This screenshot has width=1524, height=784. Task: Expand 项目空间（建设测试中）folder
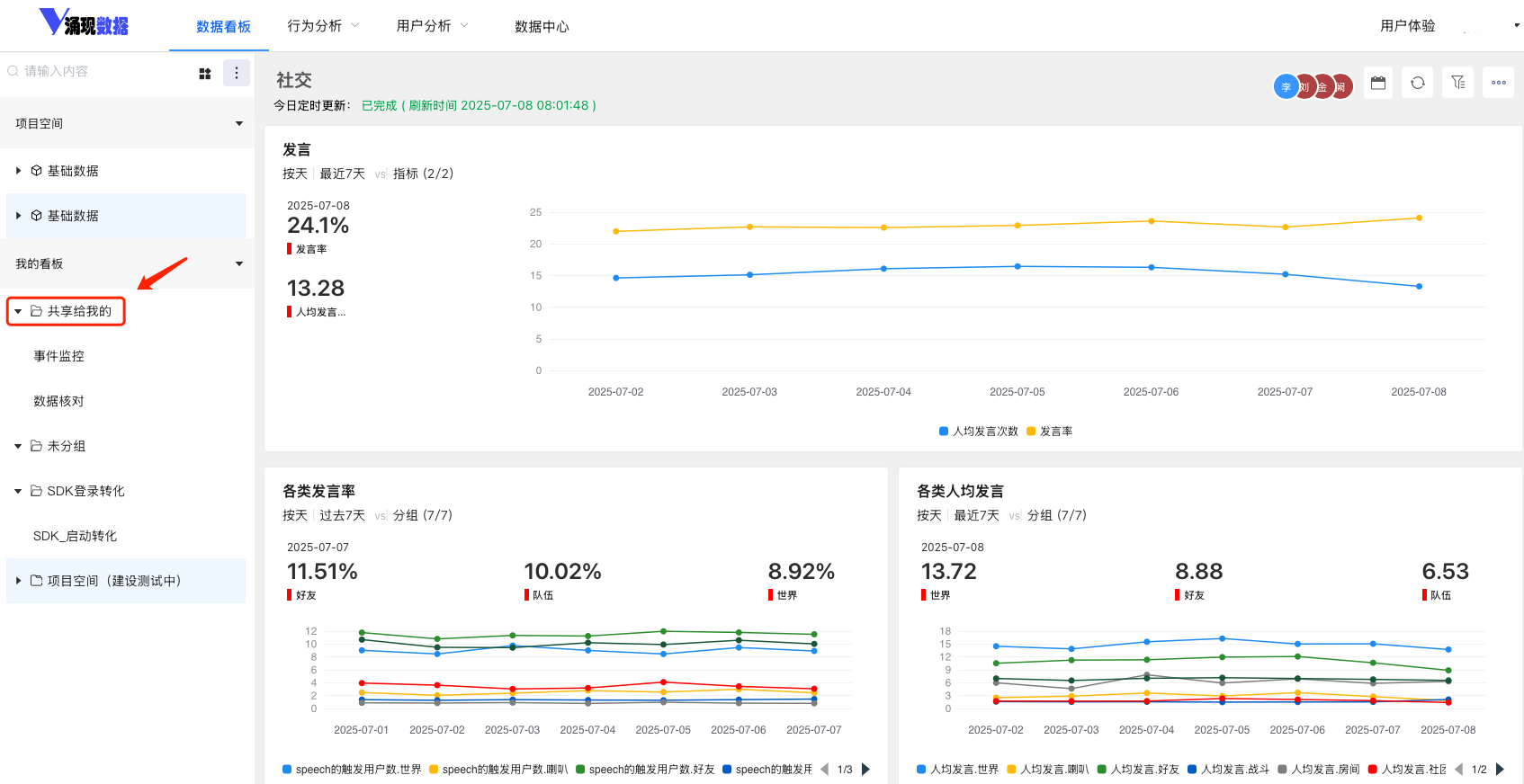[18, 581]
